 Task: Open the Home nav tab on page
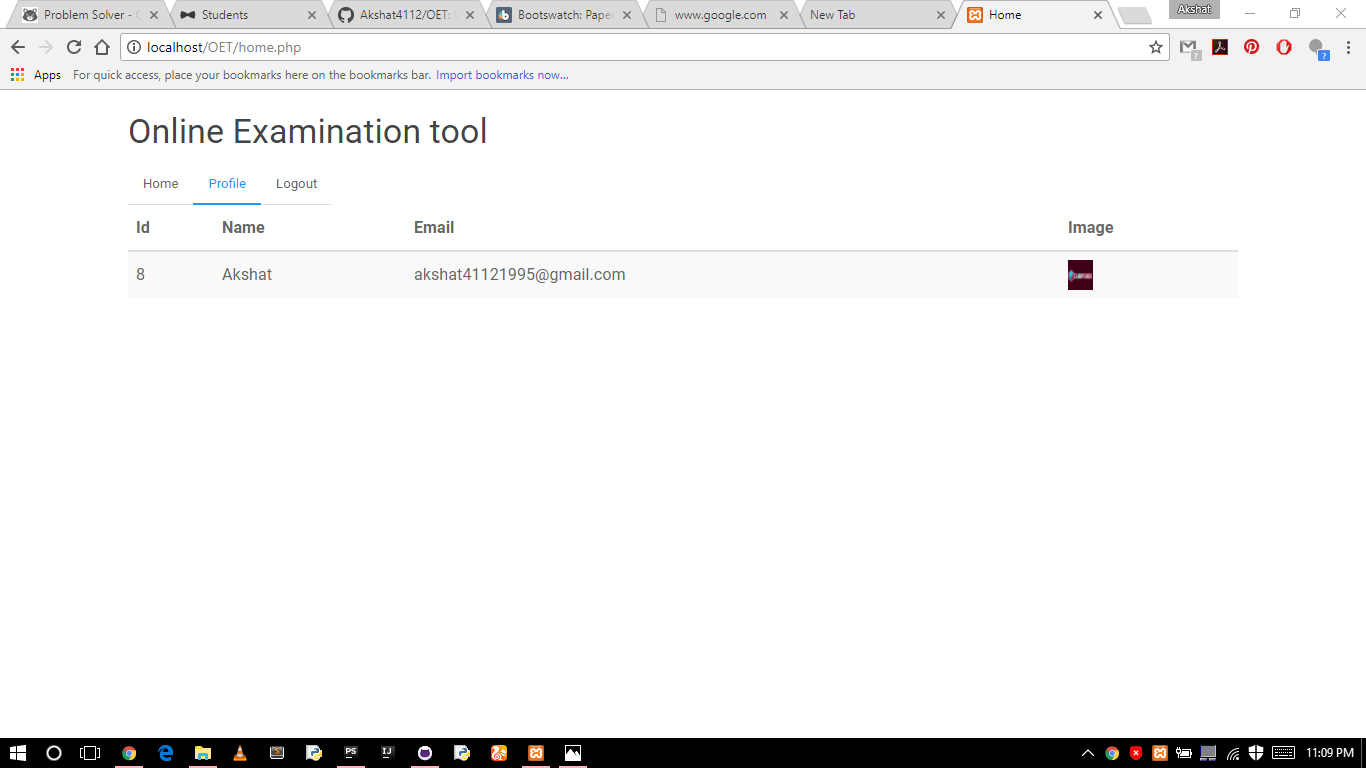[161, 184]
